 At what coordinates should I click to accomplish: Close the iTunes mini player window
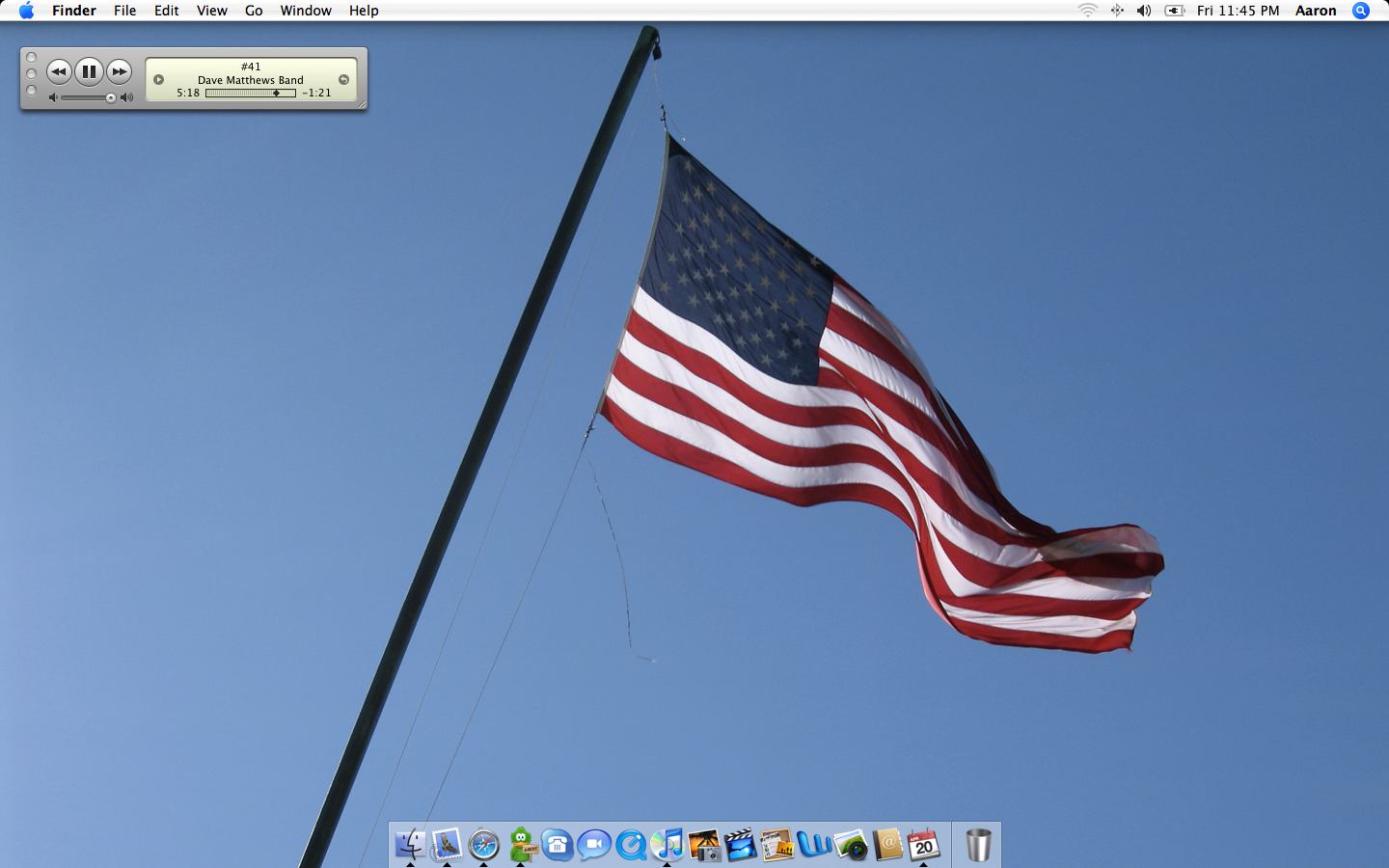click(x=31, y=57)
